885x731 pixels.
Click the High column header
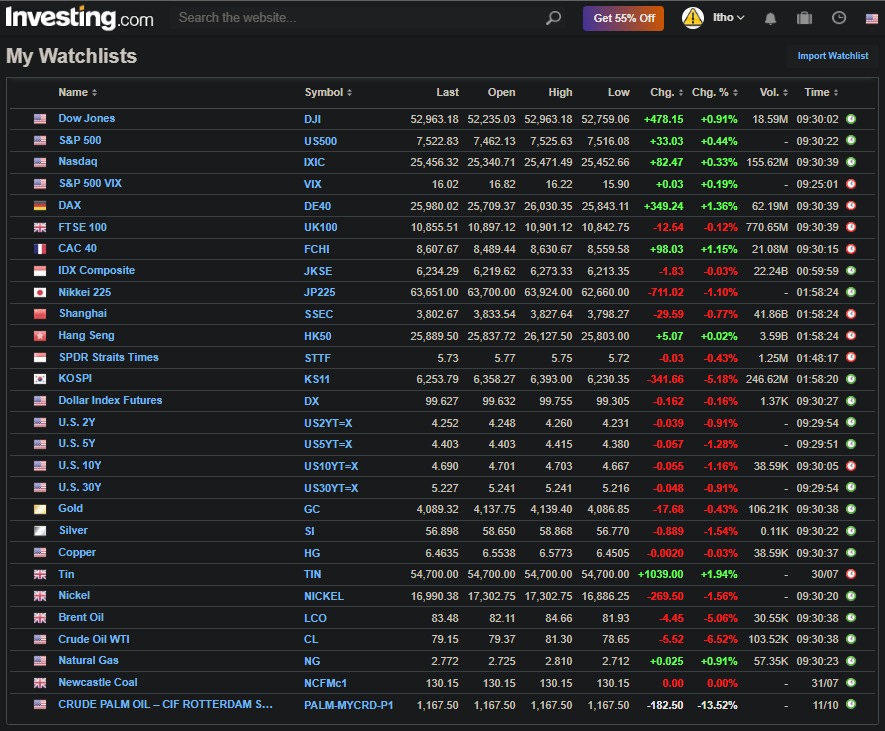(560, 93)
